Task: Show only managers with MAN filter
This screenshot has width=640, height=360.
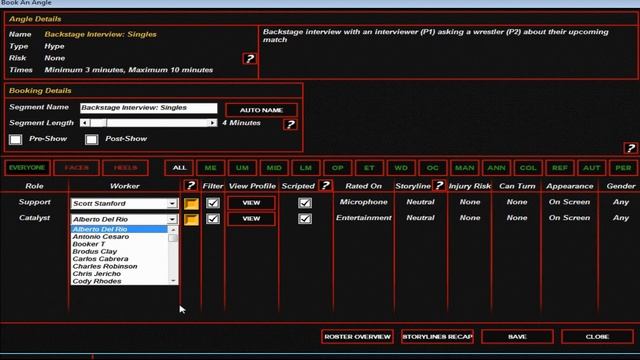Action: [x=464, y=168]
